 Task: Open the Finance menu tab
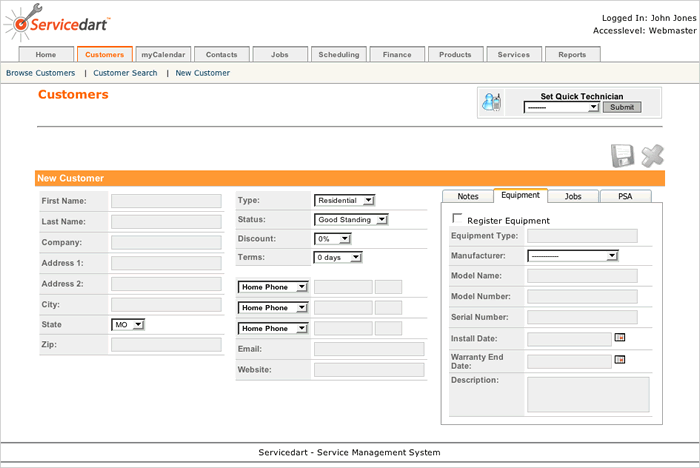(397, 55)
